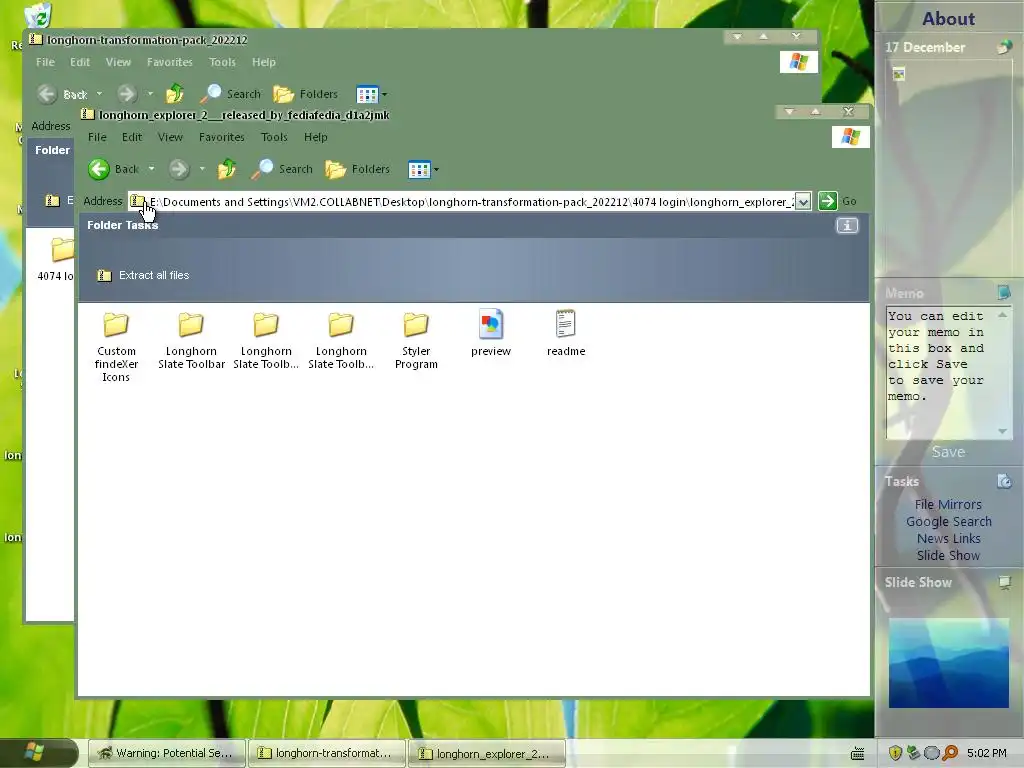The width and height of the screenshot is (1024, 768).
Task: Switch to longhorn_explorer_2... taskbar item
Action: pos(487,753)
